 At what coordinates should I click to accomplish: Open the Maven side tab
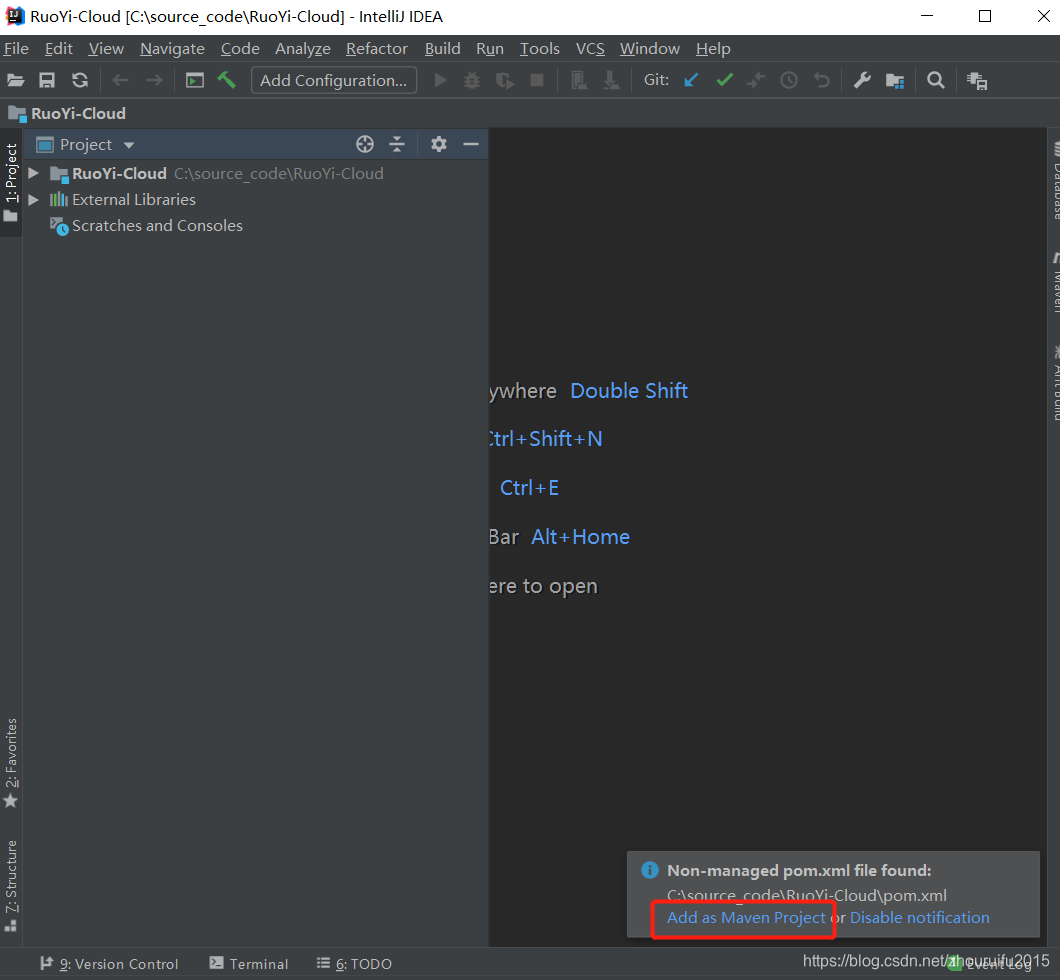1055,283
